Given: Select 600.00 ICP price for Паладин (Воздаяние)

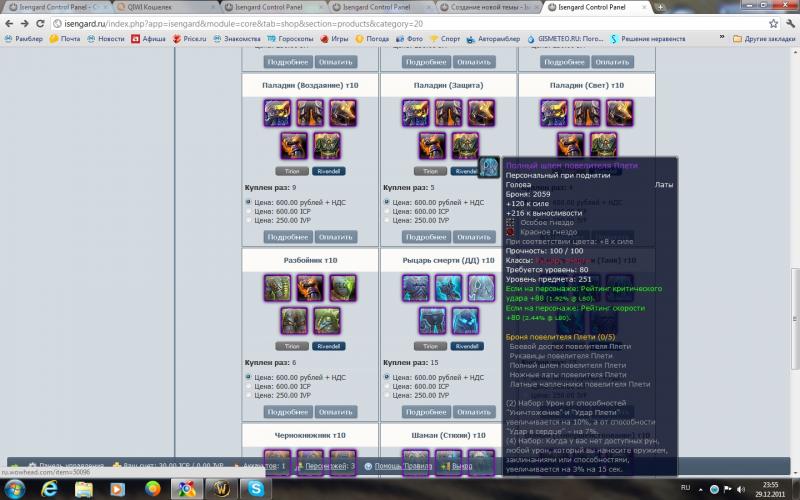Looking at the screenshot, I should coord(249,211).
